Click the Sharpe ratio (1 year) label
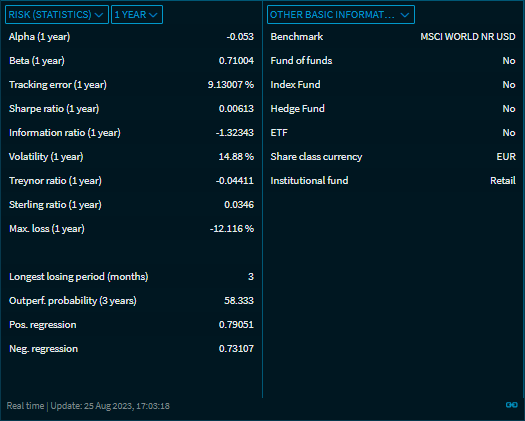Image resolution: width=525 pixels, height=421 pixels. [54, 109]
